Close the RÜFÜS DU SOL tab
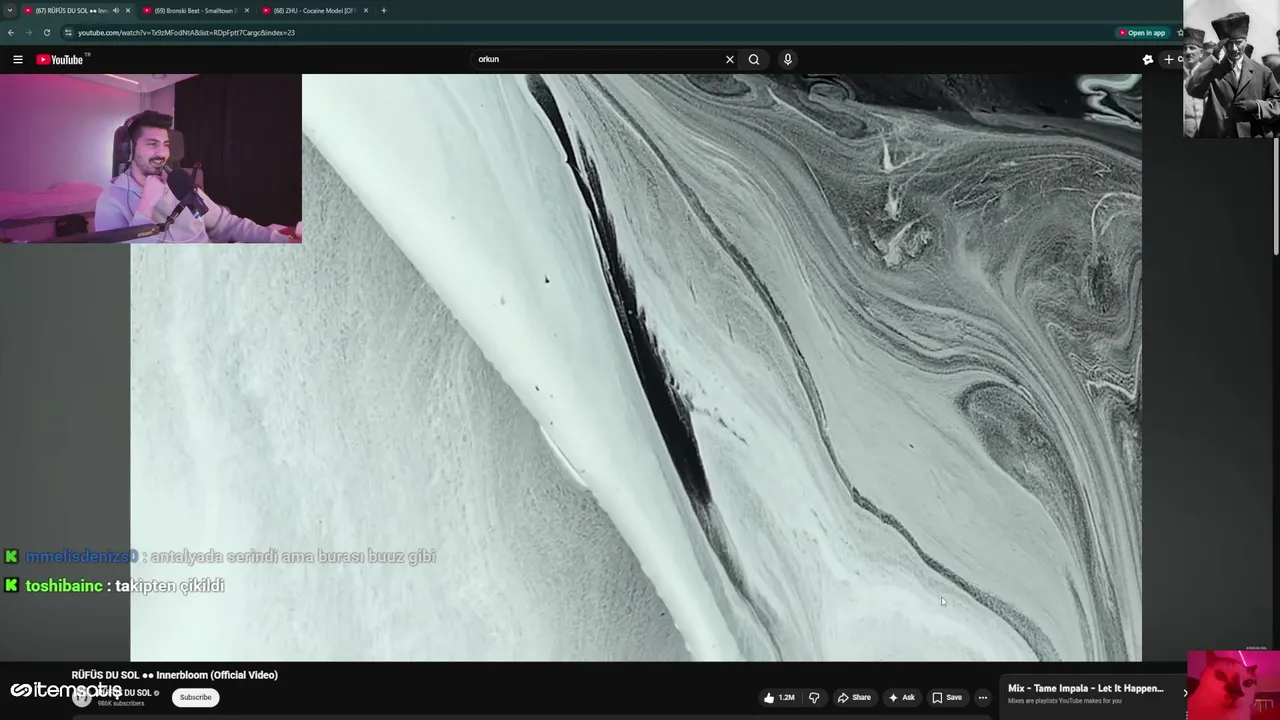1280x720 pixels. coord(128,10)
